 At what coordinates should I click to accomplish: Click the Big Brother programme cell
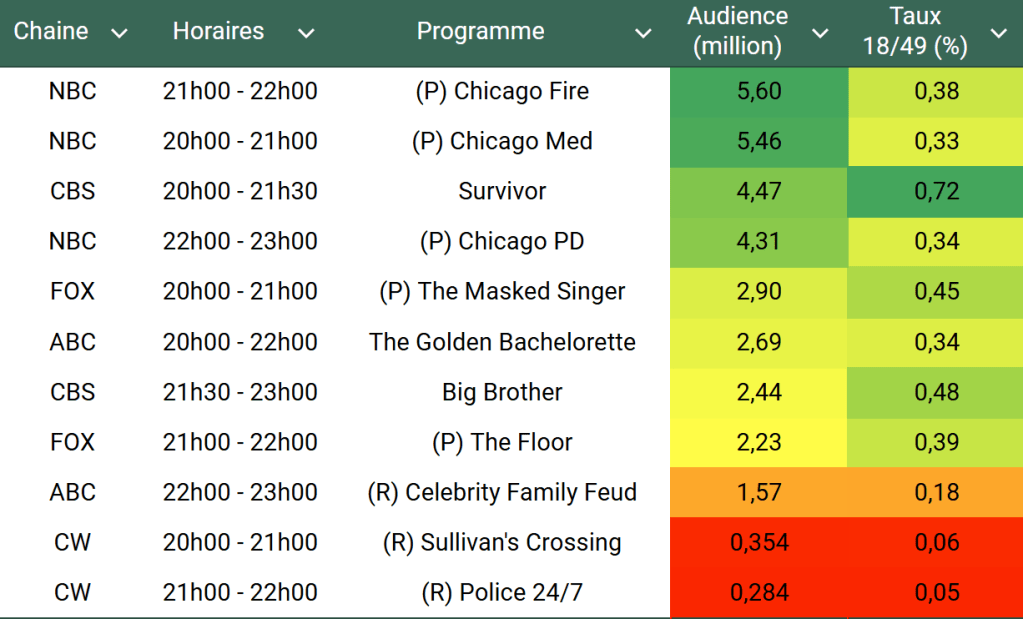pos(502,392)
